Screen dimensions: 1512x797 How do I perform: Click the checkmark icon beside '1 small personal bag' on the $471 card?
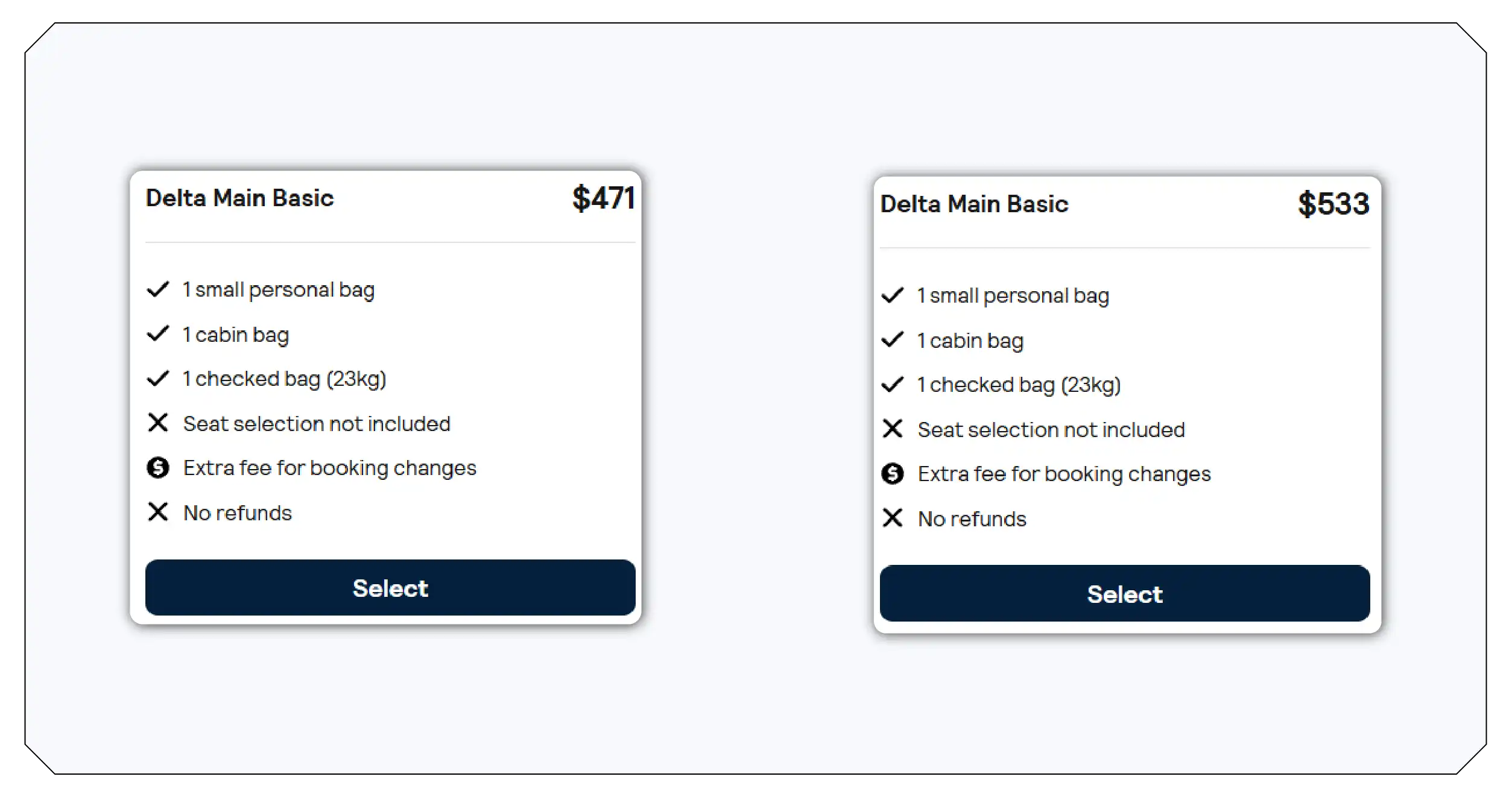tap(158, 289)
